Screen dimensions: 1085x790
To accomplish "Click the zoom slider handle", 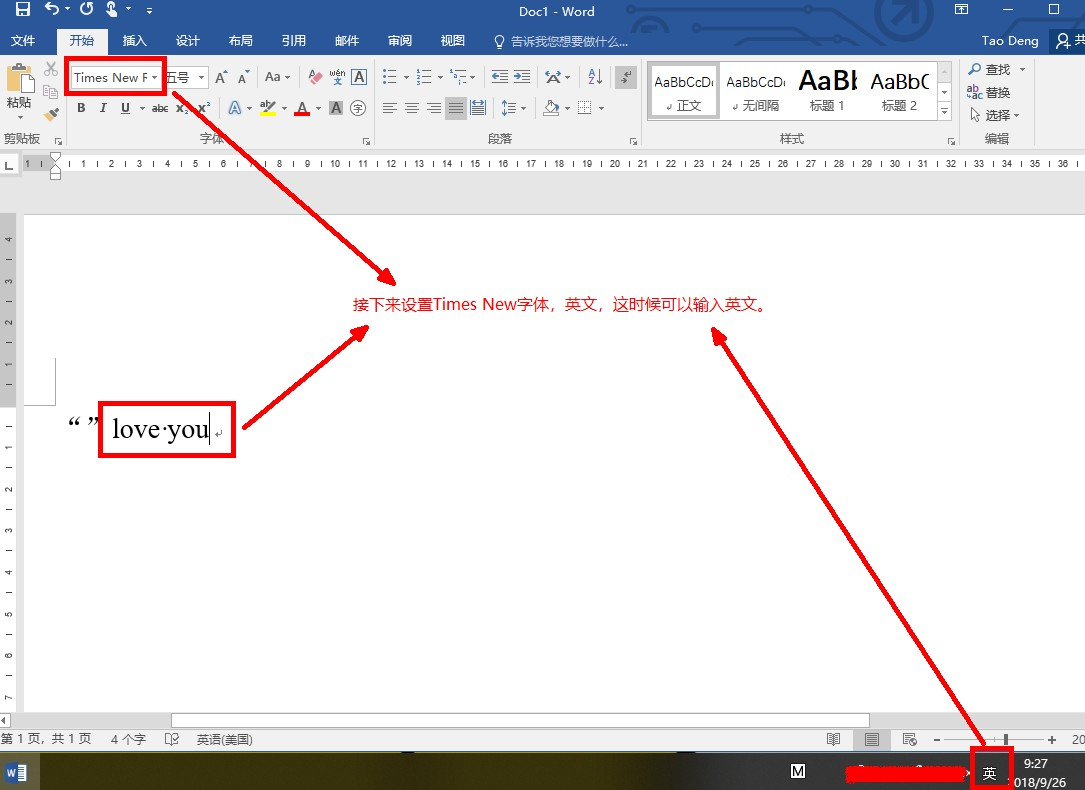I will click(x=1005, y=740).
